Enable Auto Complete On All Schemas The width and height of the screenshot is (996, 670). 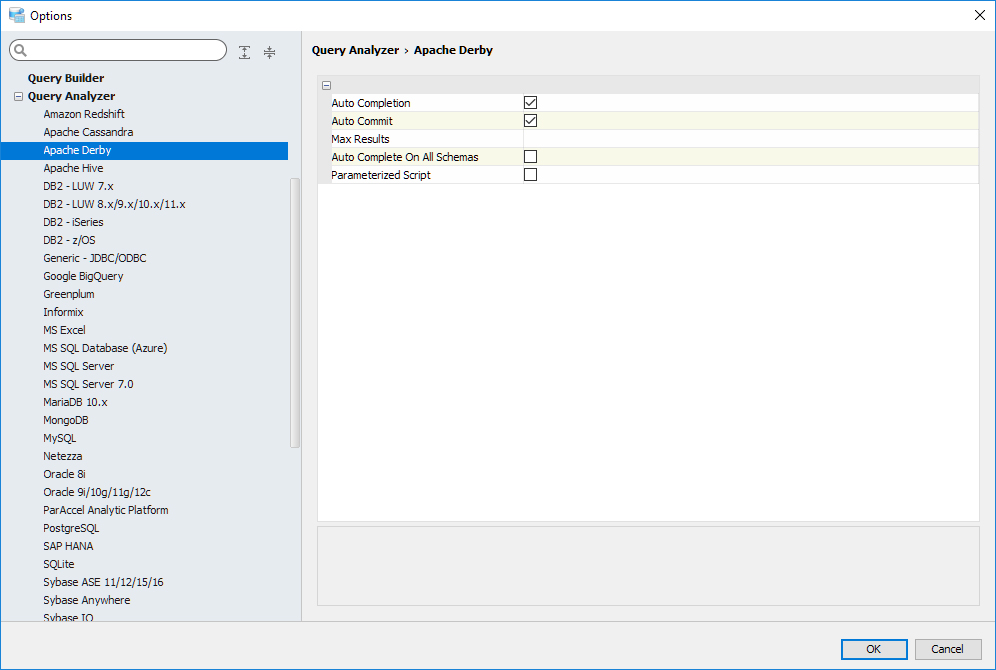coord(531,157)
